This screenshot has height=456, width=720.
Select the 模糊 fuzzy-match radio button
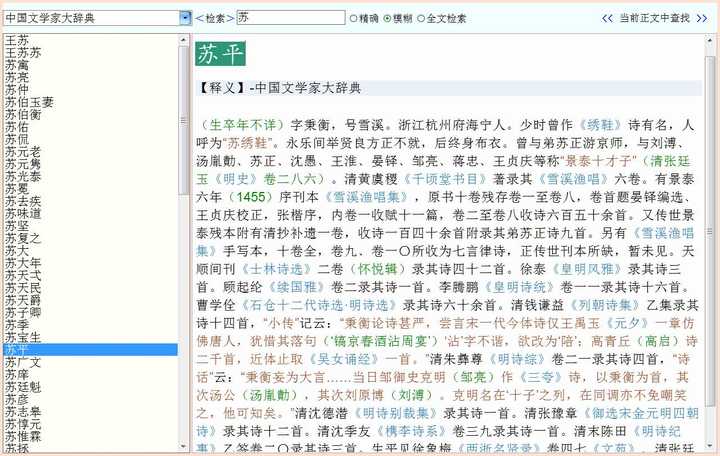click(388, 18)
